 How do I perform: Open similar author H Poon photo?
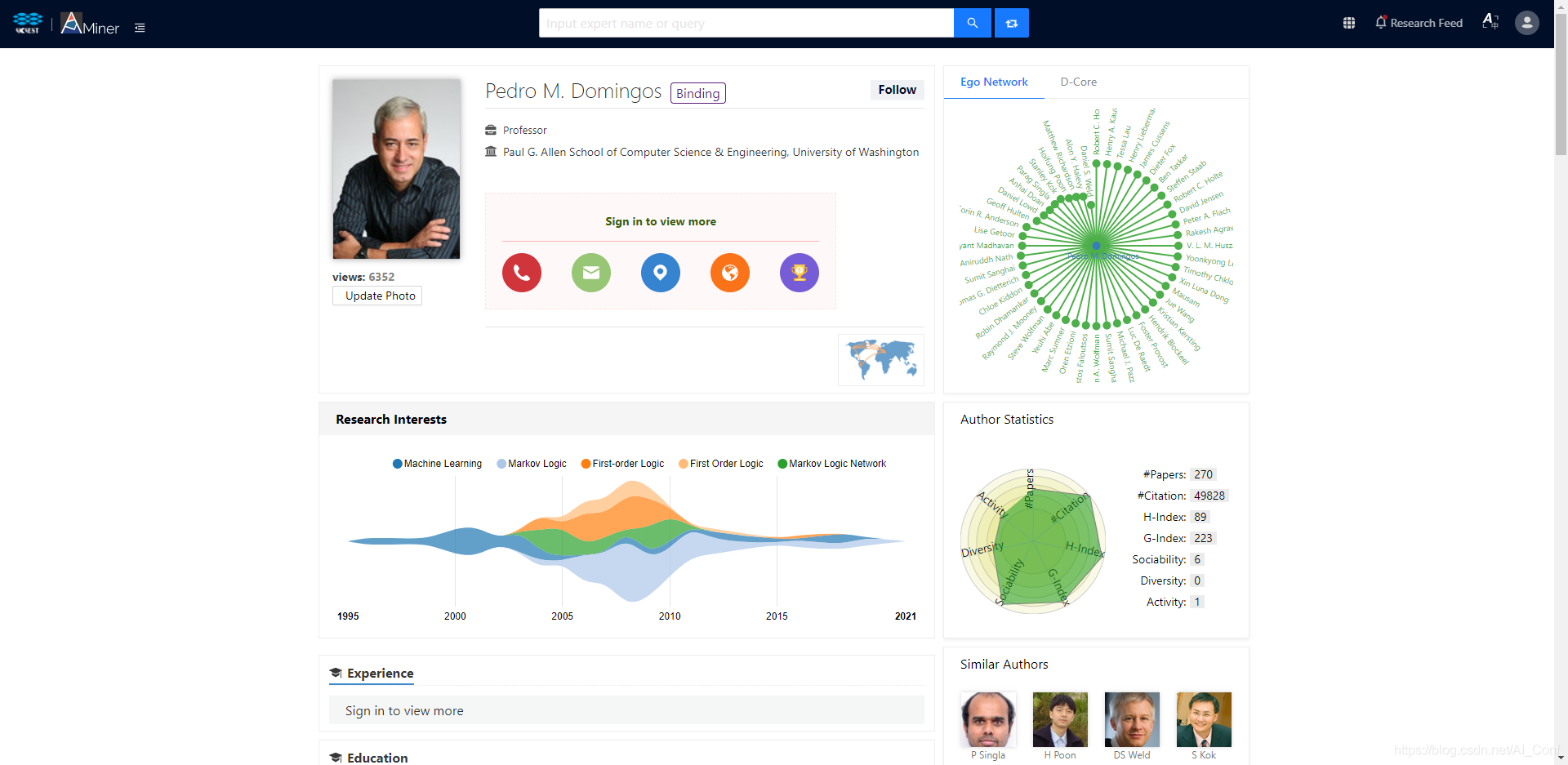(1060, 720)
